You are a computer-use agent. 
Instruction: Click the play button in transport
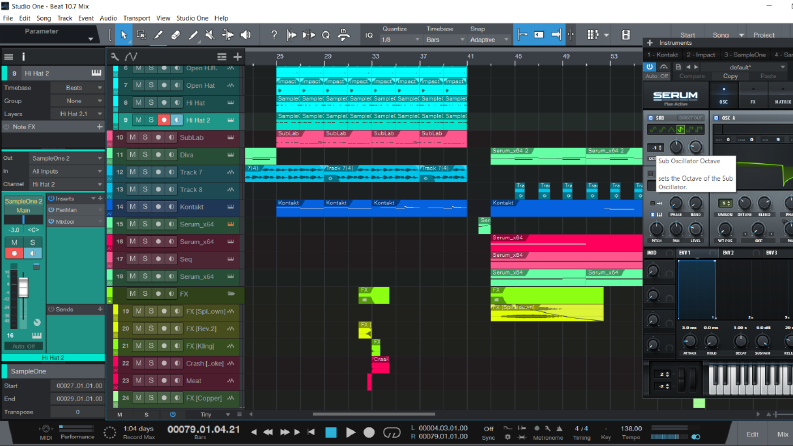[x=350, y=432]
